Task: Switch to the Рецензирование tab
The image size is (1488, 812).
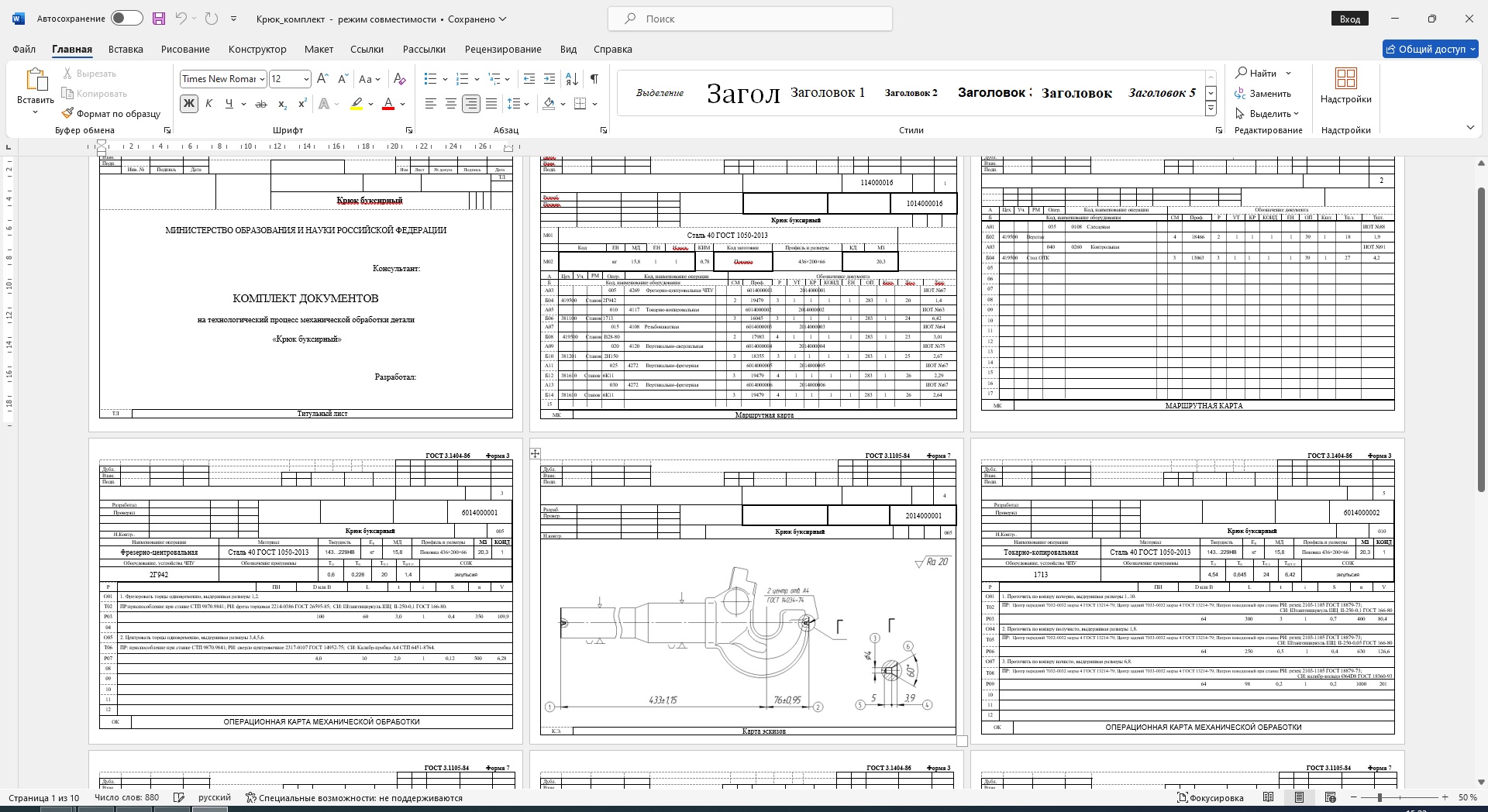Action: pos(502,49)
